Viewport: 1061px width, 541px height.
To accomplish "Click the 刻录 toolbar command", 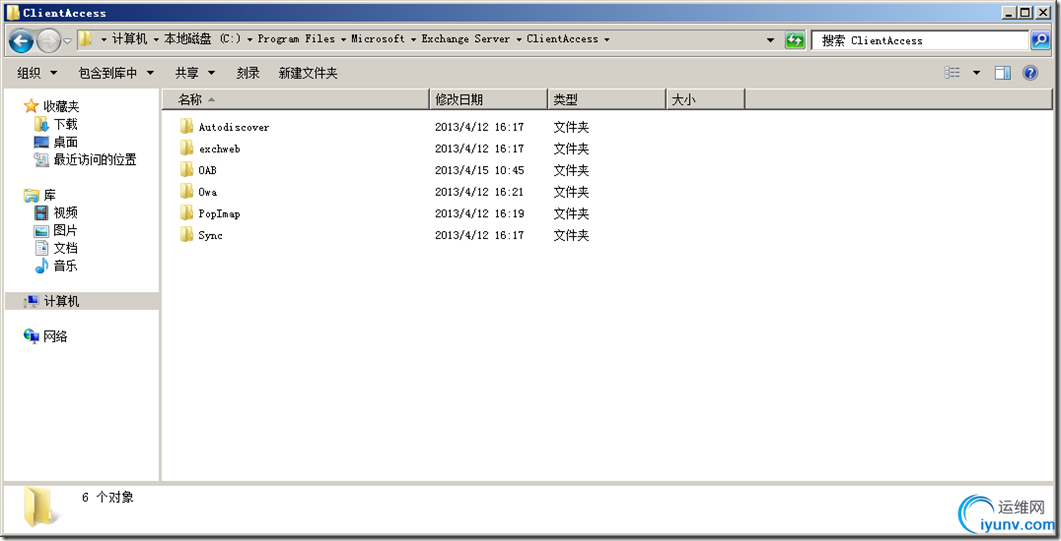I will (x=248, y=73).
